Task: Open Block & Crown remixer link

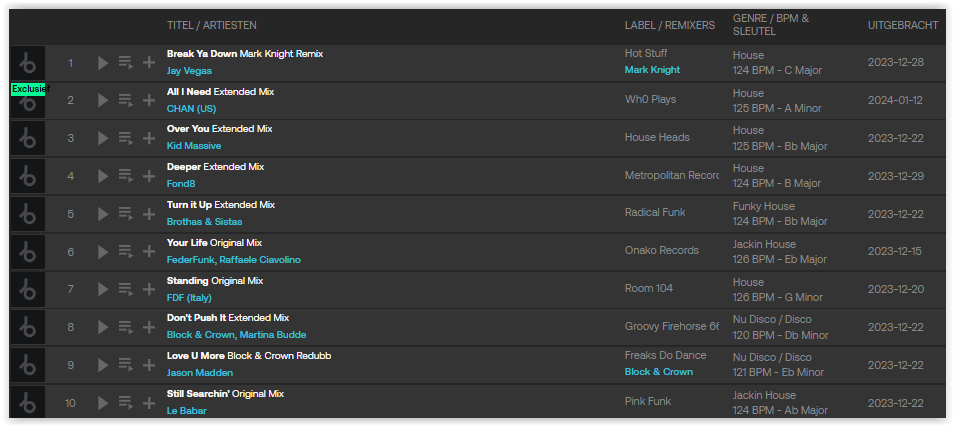Action: [x=659, y=371]
